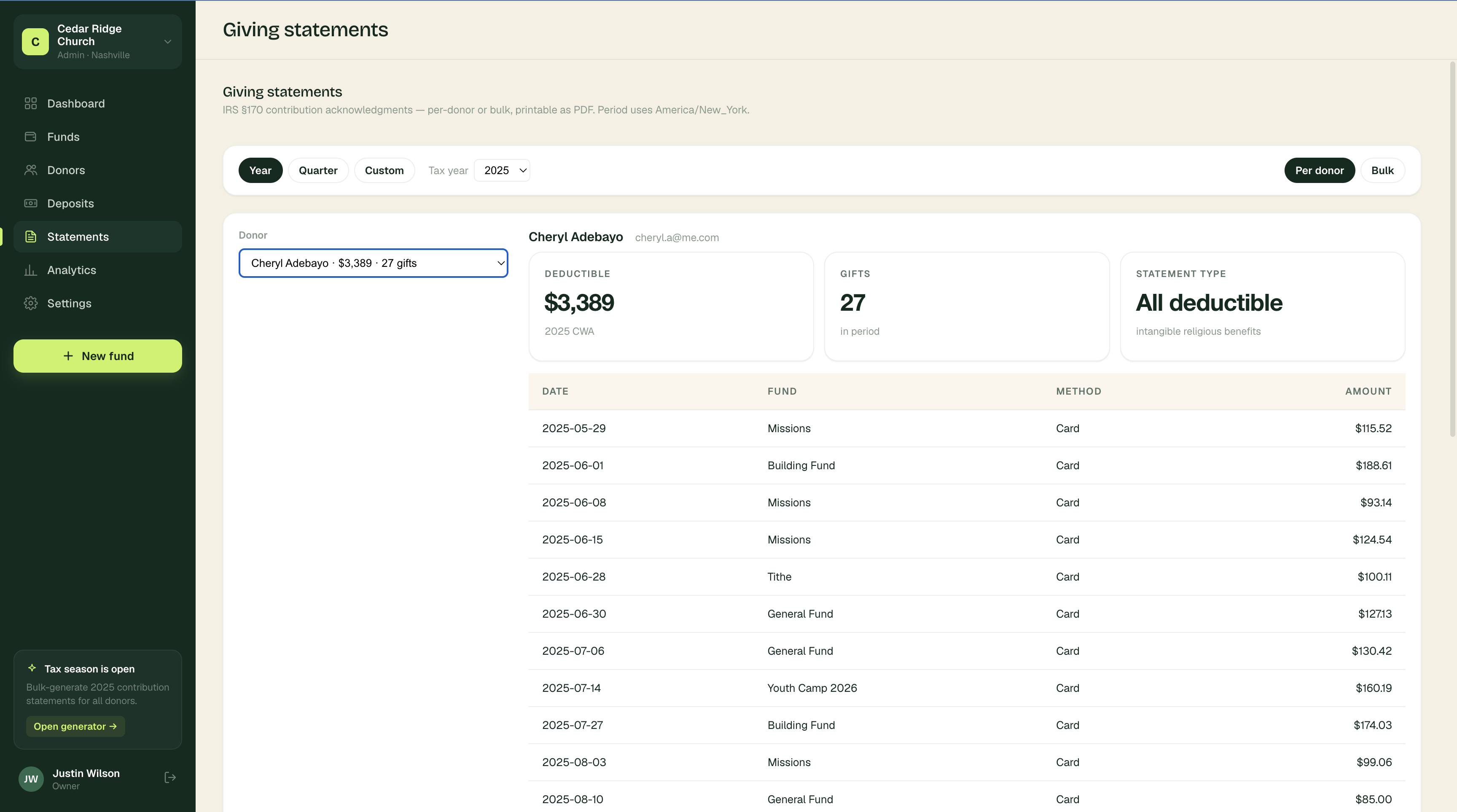The image size is (1457, 812).
Task: Click Missions in the 2025-08-03 row
Action: [x=788, y=762]
